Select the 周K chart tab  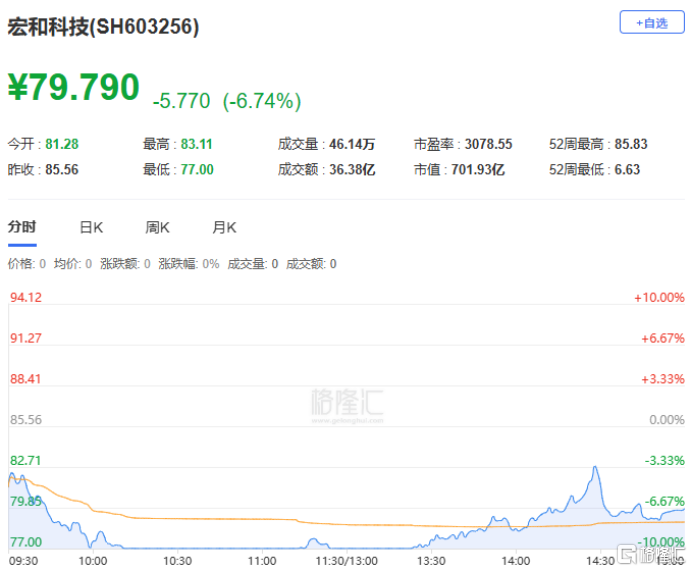coord(158,228)
